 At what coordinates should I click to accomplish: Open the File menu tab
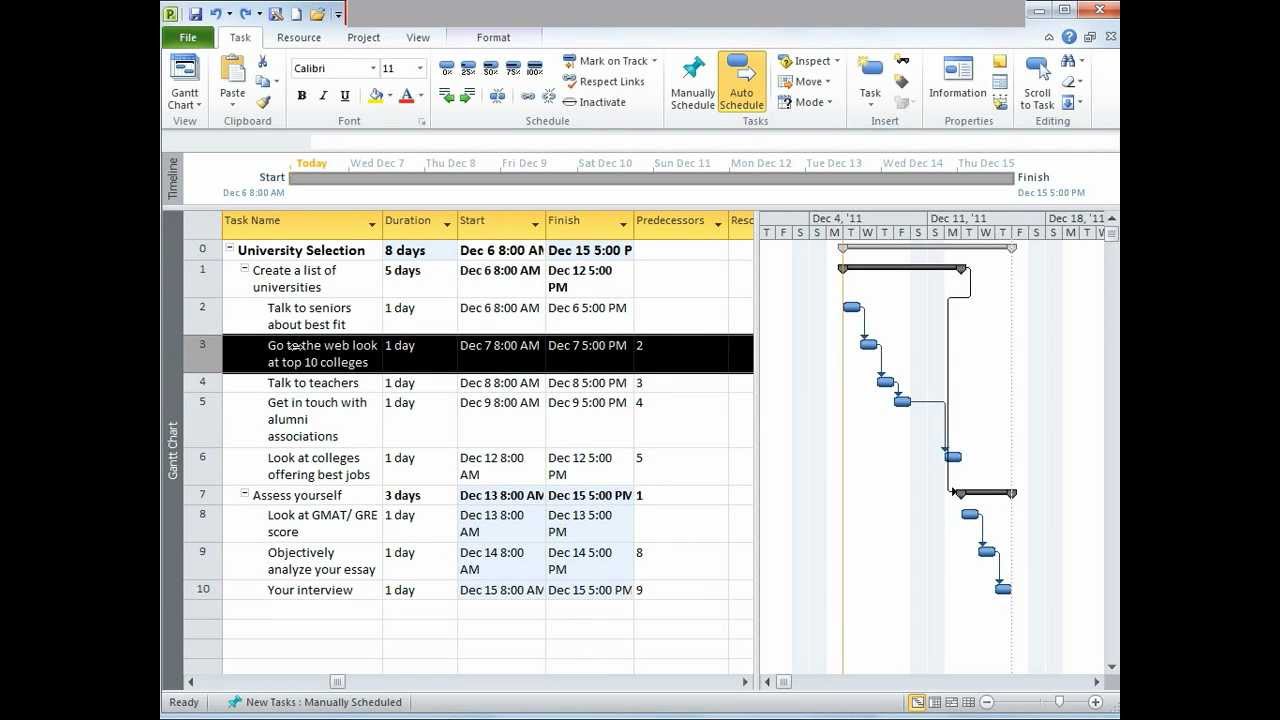point(188,38)
